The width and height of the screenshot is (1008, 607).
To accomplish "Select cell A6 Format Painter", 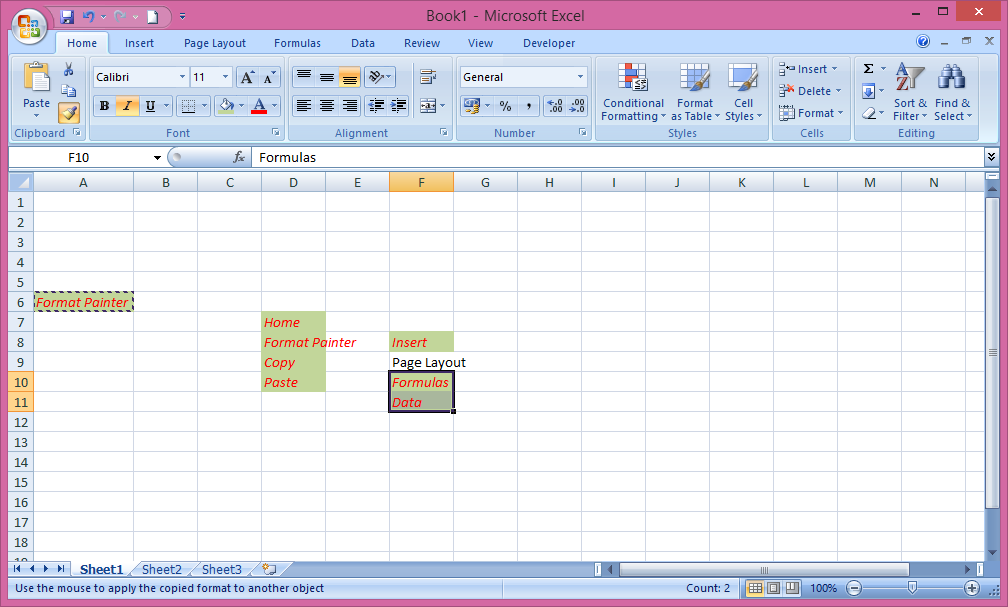I will 84,302.
